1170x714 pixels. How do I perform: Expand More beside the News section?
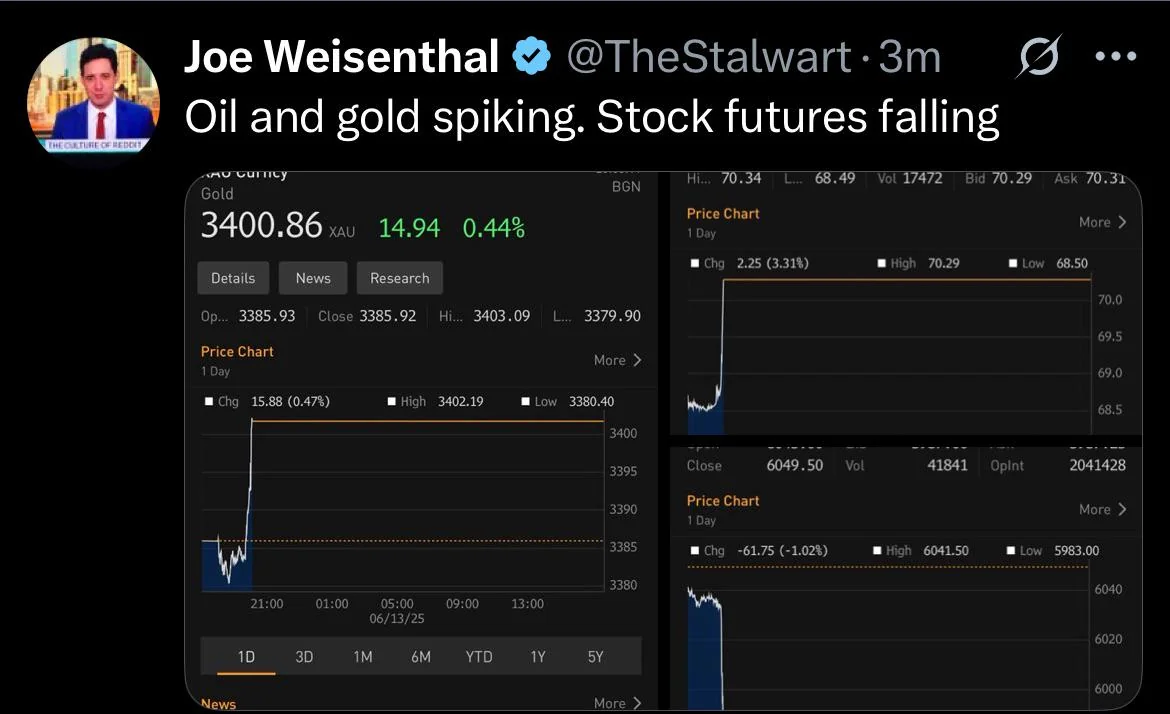pos(618,703)
